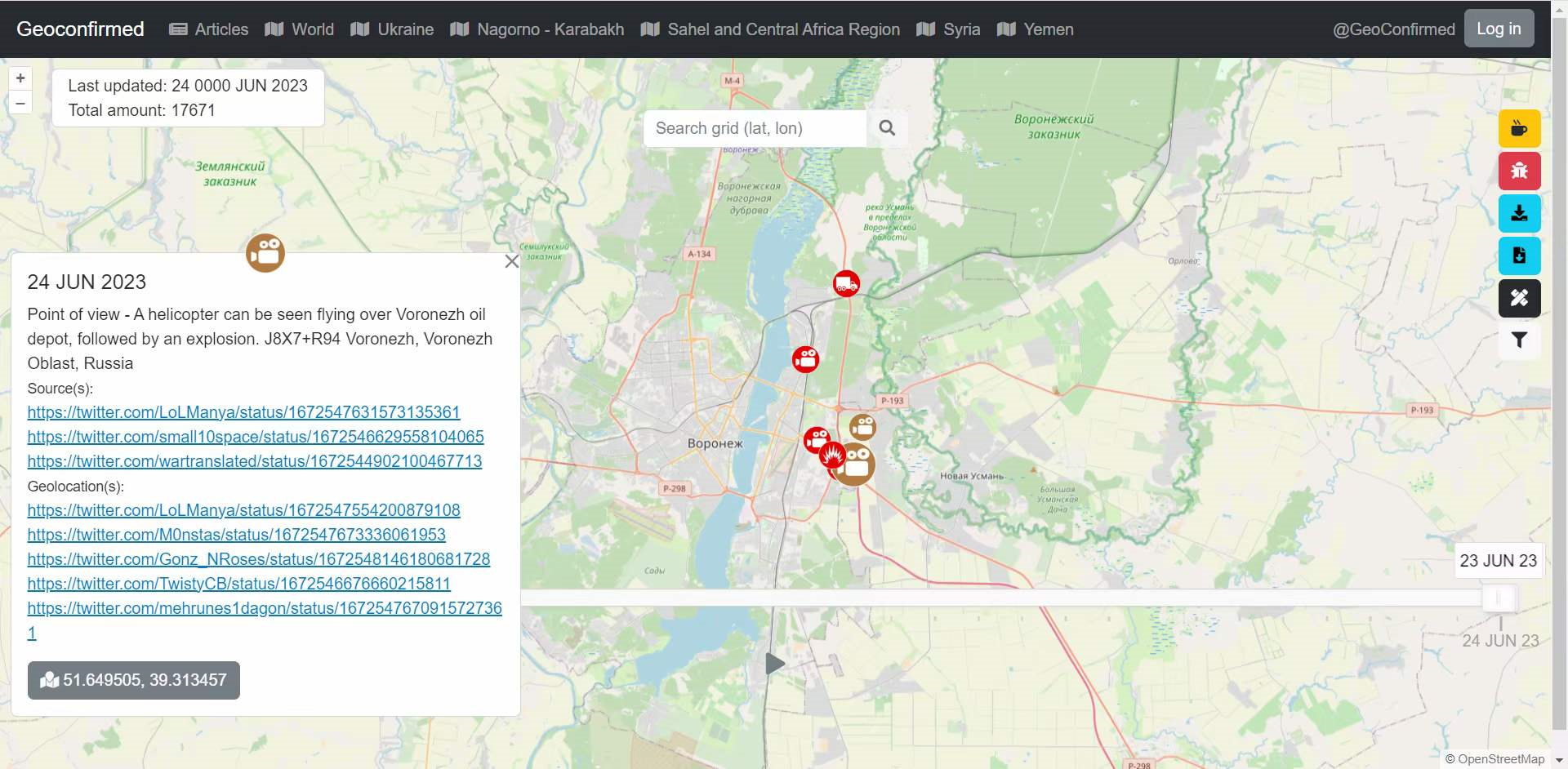Open the filter funnel button

(1519, 340)
